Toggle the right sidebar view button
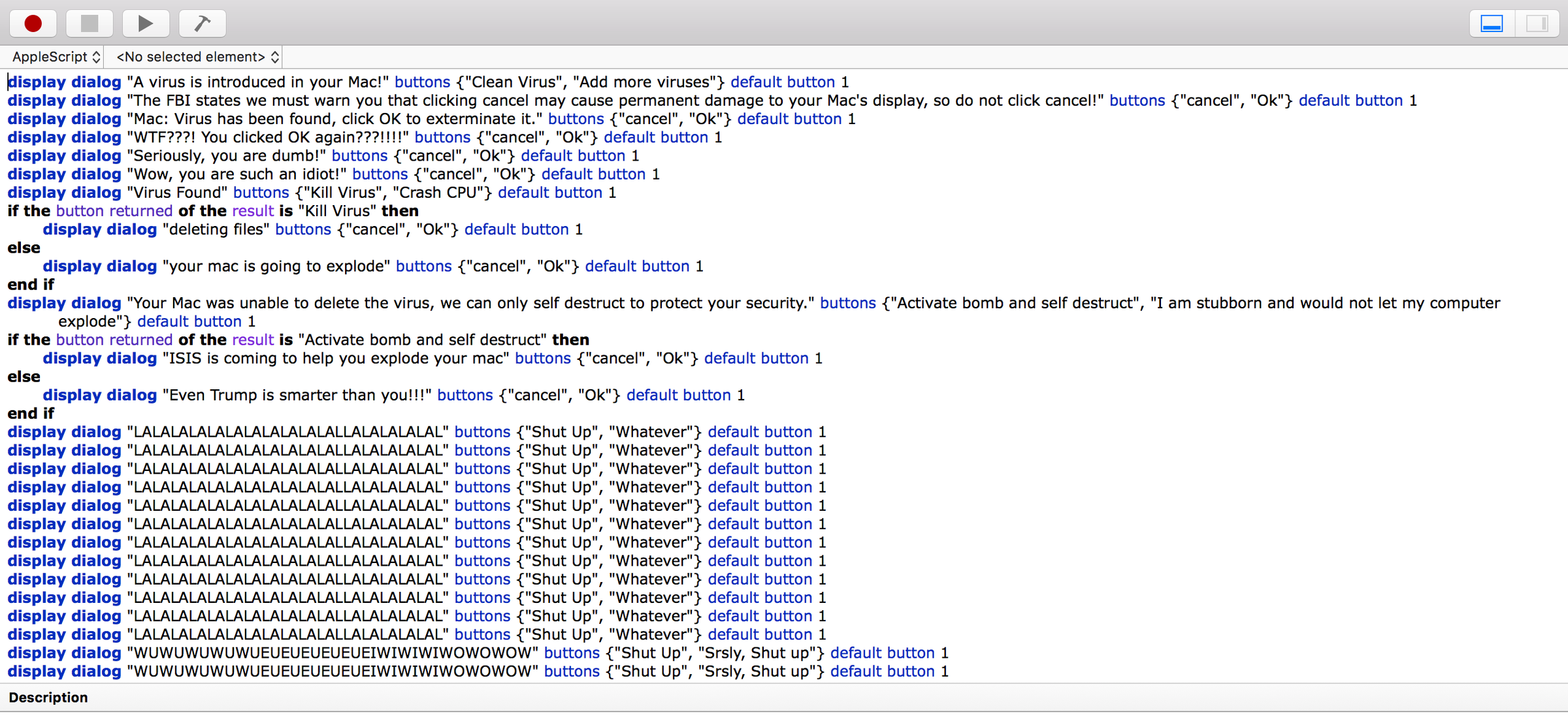Screen dimensions: 1568x727 click(1537, 24)
